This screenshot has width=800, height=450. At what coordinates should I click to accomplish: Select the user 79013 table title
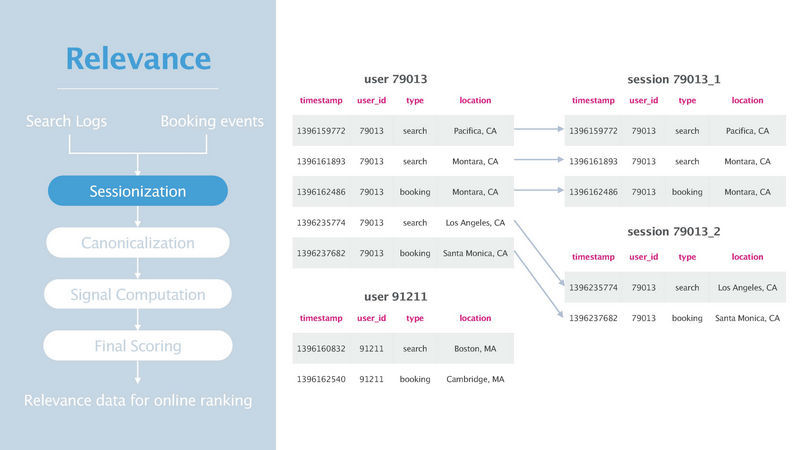click(395, 79)
